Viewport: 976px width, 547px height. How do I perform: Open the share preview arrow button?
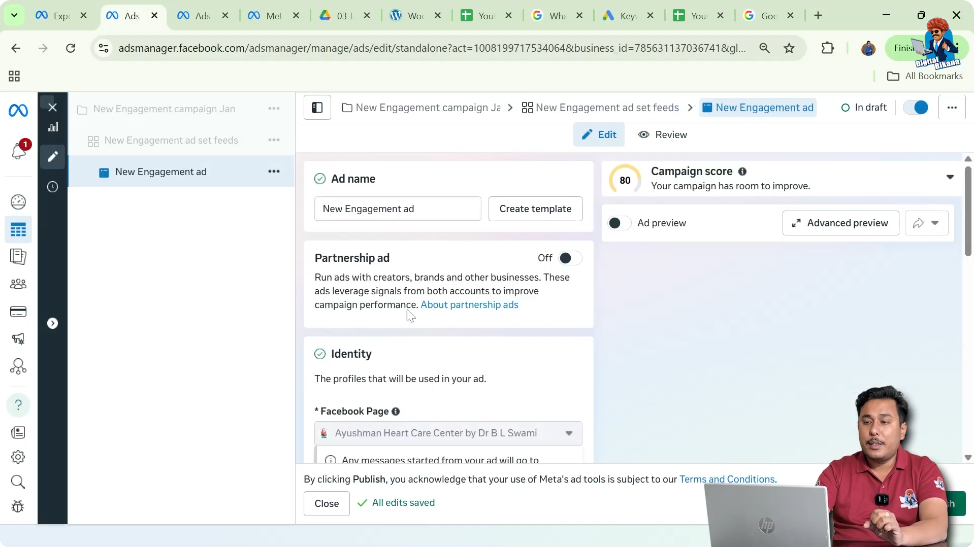click(918, 223)
